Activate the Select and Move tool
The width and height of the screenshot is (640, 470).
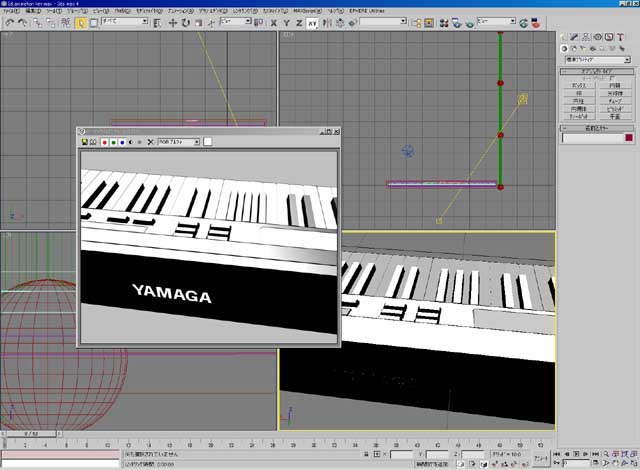tap(172, 23)
